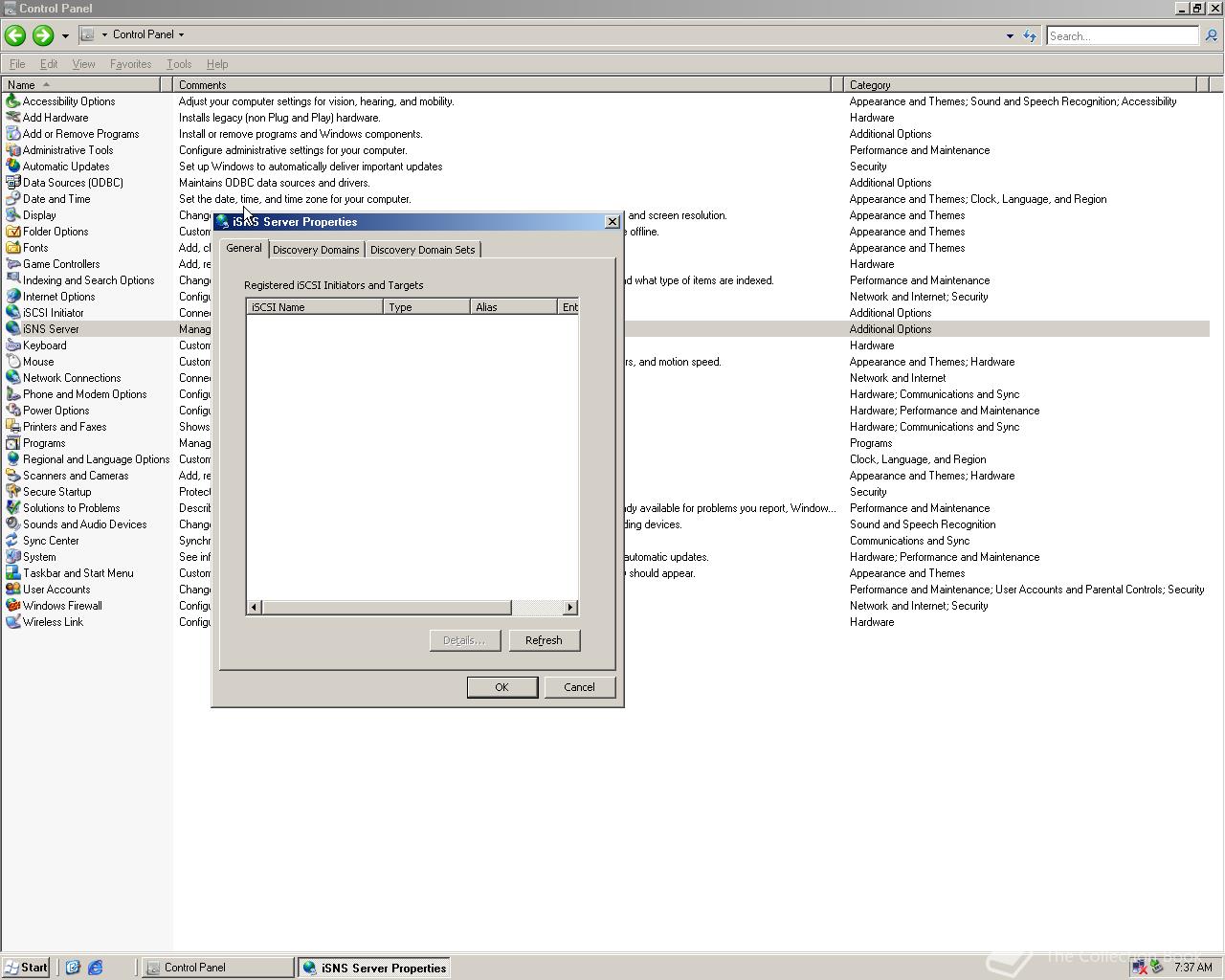Image resolution: width=1225 pixels, height=980 pixels.
Task: Click the Refresh button in dialog
Action: 544,640
